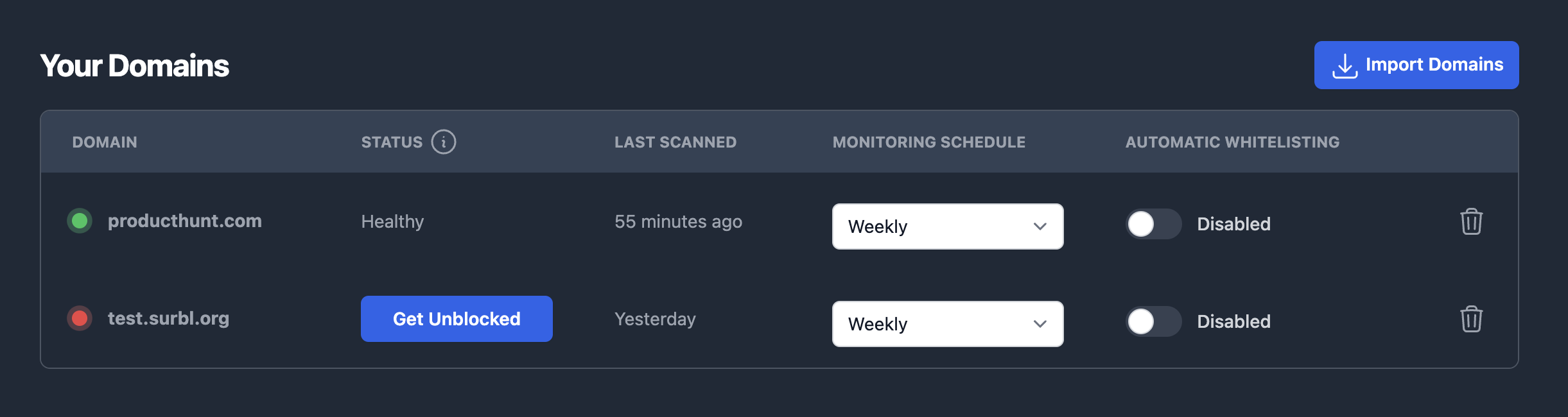Click the Get Unblocked button

457,319
